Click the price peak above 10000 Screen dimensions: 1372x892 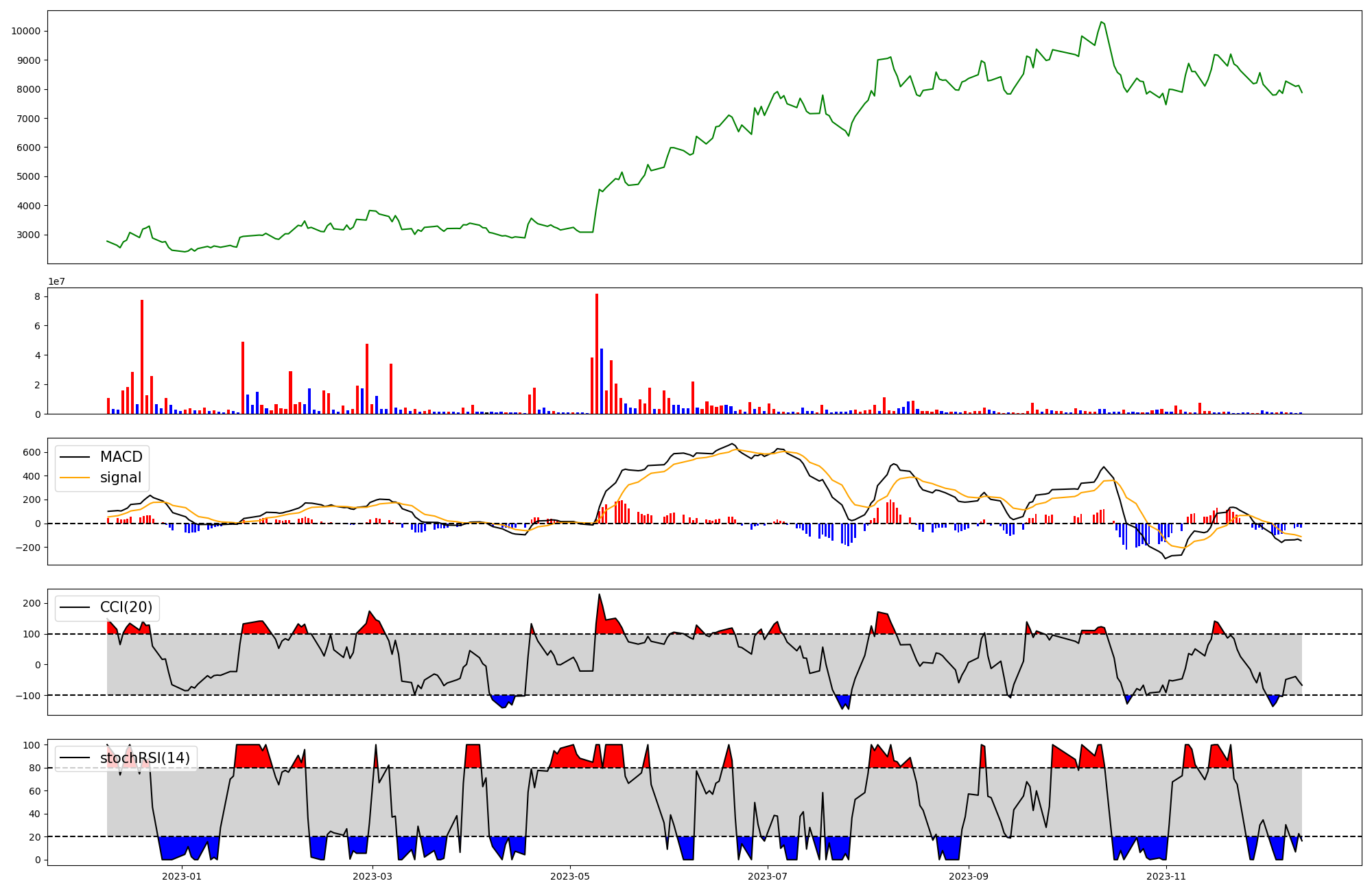(x=1100, y=22)
